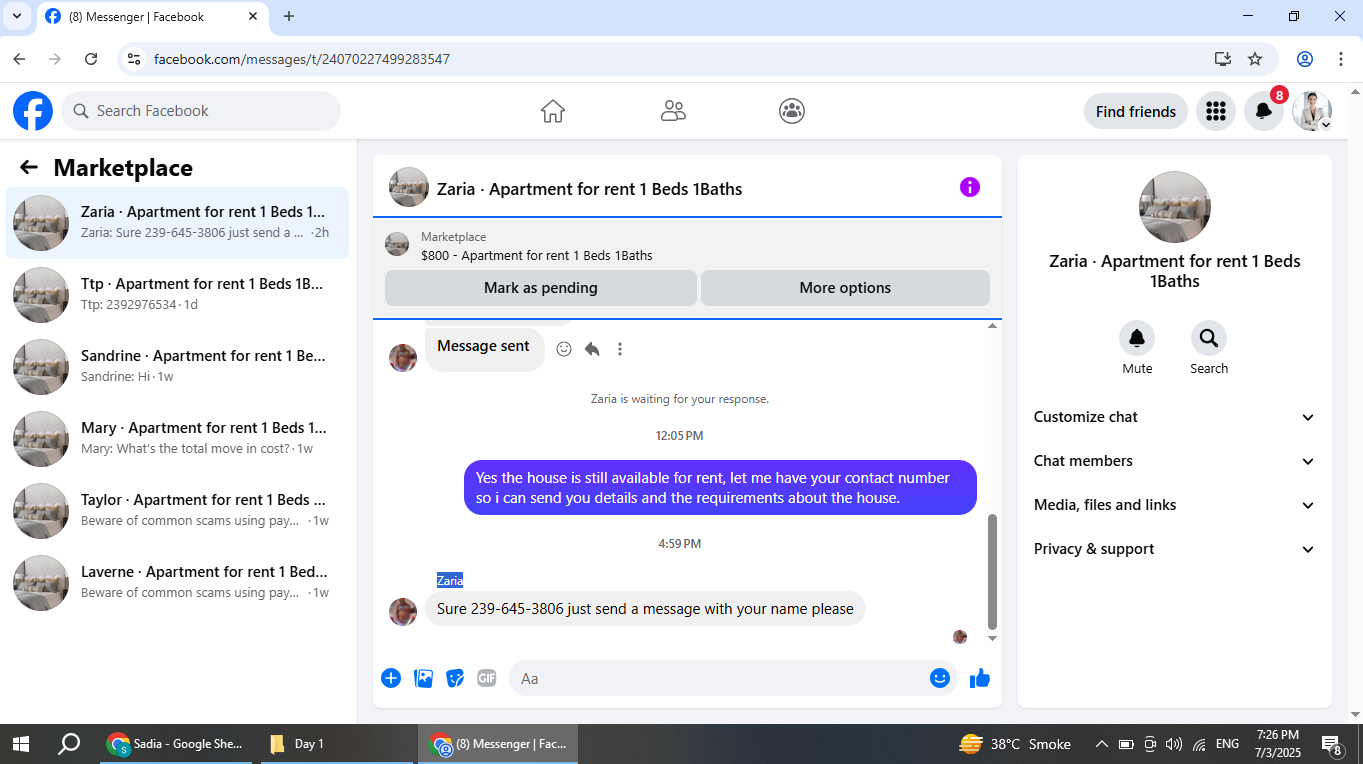Open the Day 1 folder on taskbar
Screen dimensions: 1363x764
336,744
